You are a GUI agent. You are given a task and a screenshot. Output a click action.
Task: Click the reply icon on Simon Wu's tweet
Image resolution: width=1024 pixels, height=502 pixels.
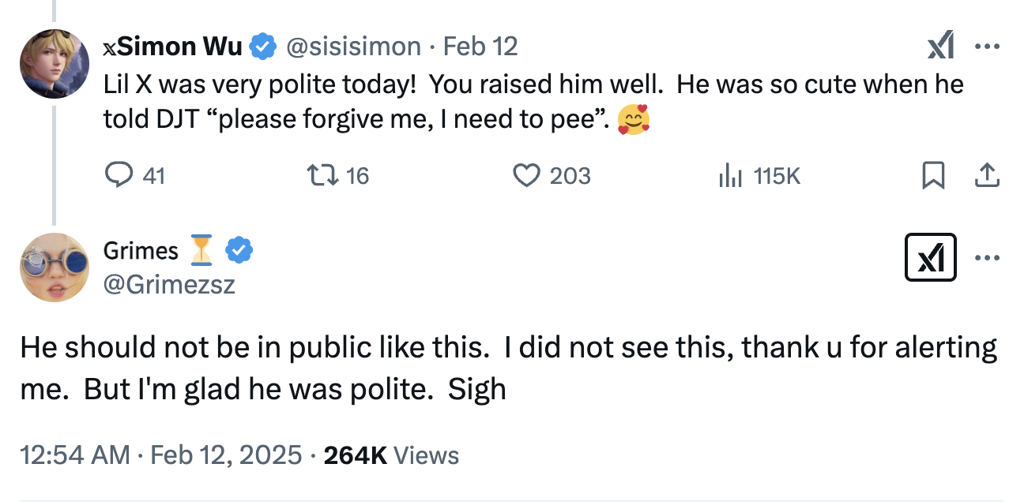[119, 176]
